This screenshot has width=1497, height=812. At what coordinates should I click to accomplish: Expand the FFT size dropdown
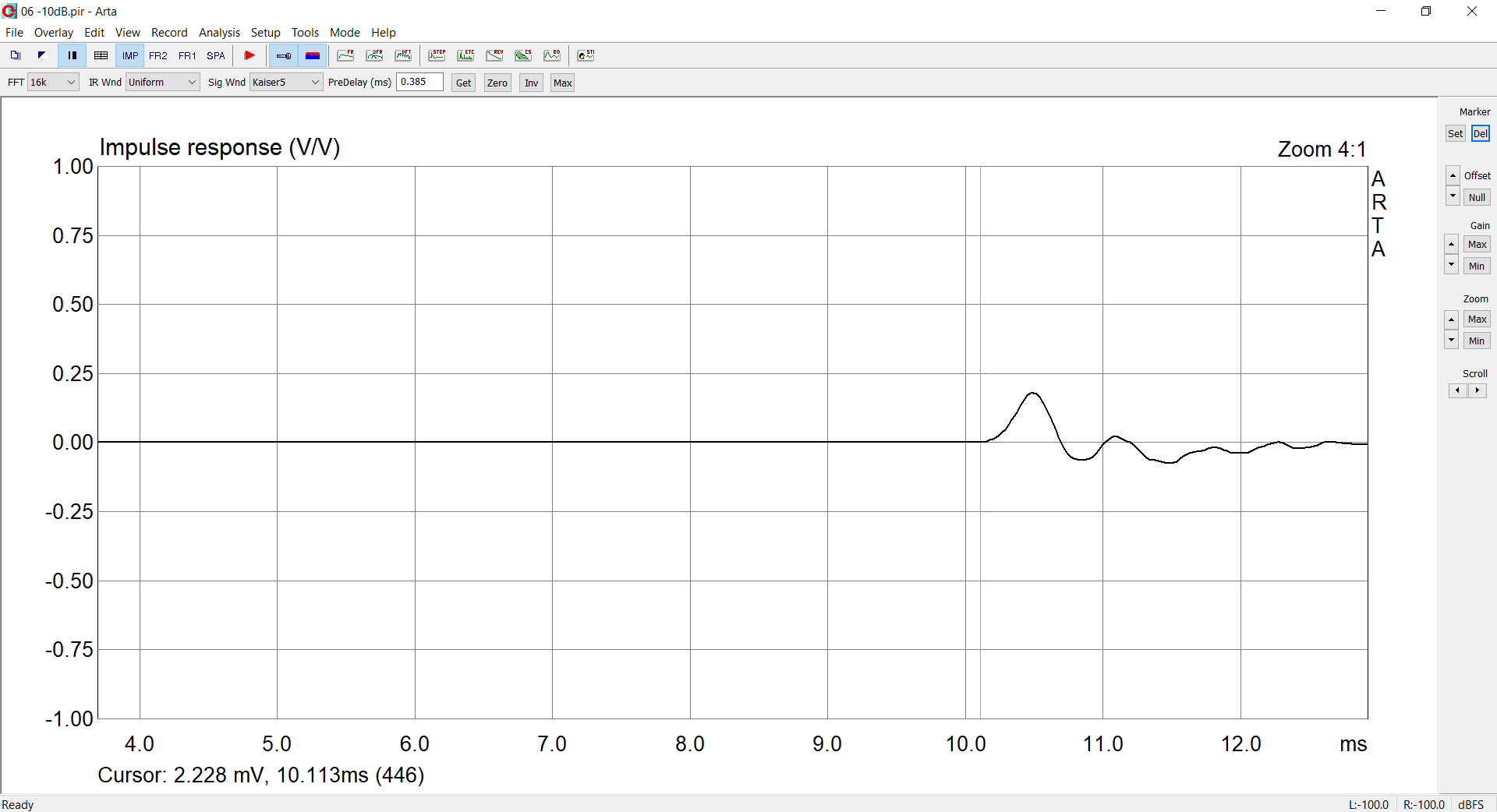click(53, 82)
